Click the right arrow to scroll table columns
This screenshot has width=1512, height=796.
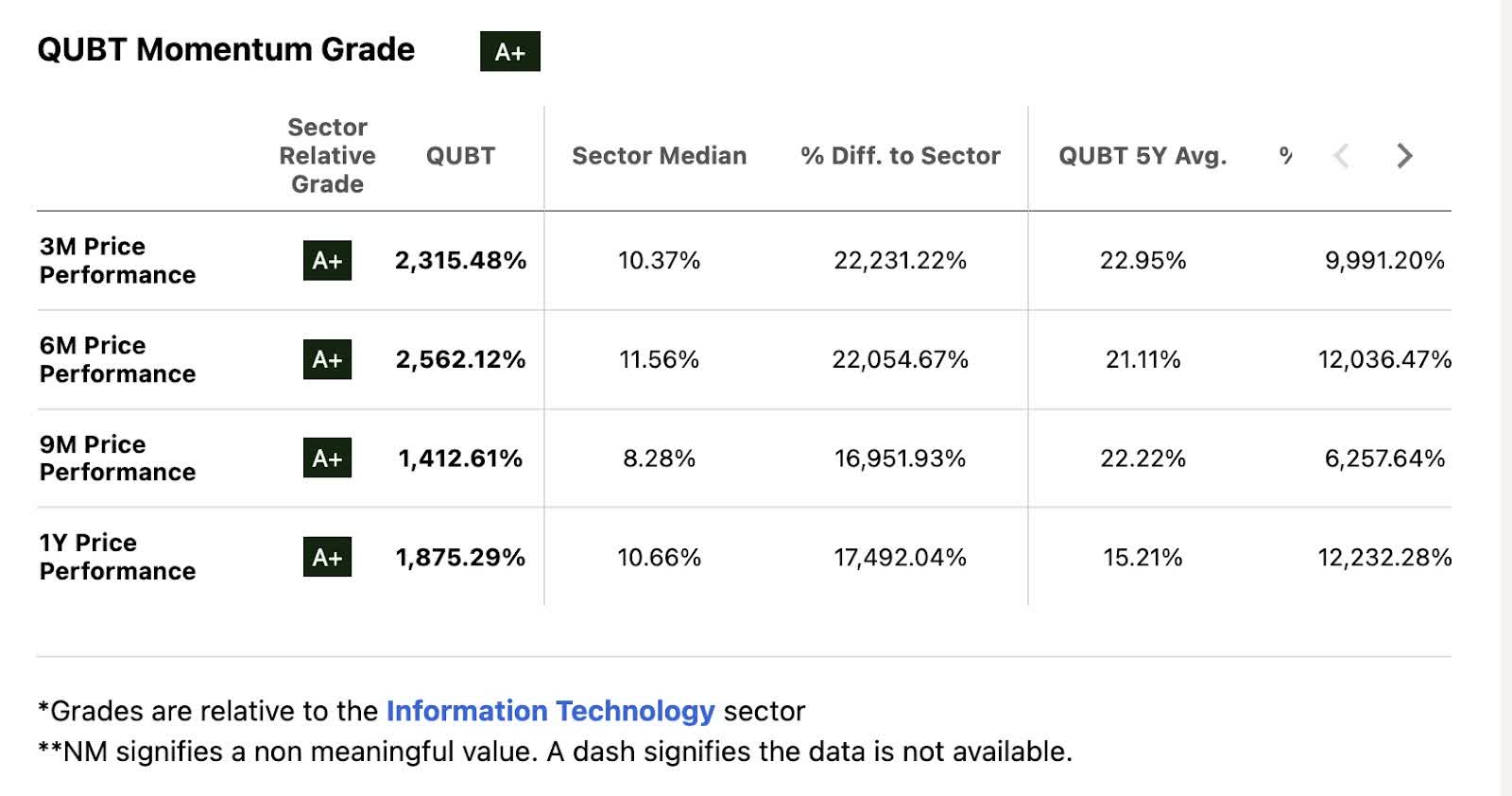pos(1404,156)
